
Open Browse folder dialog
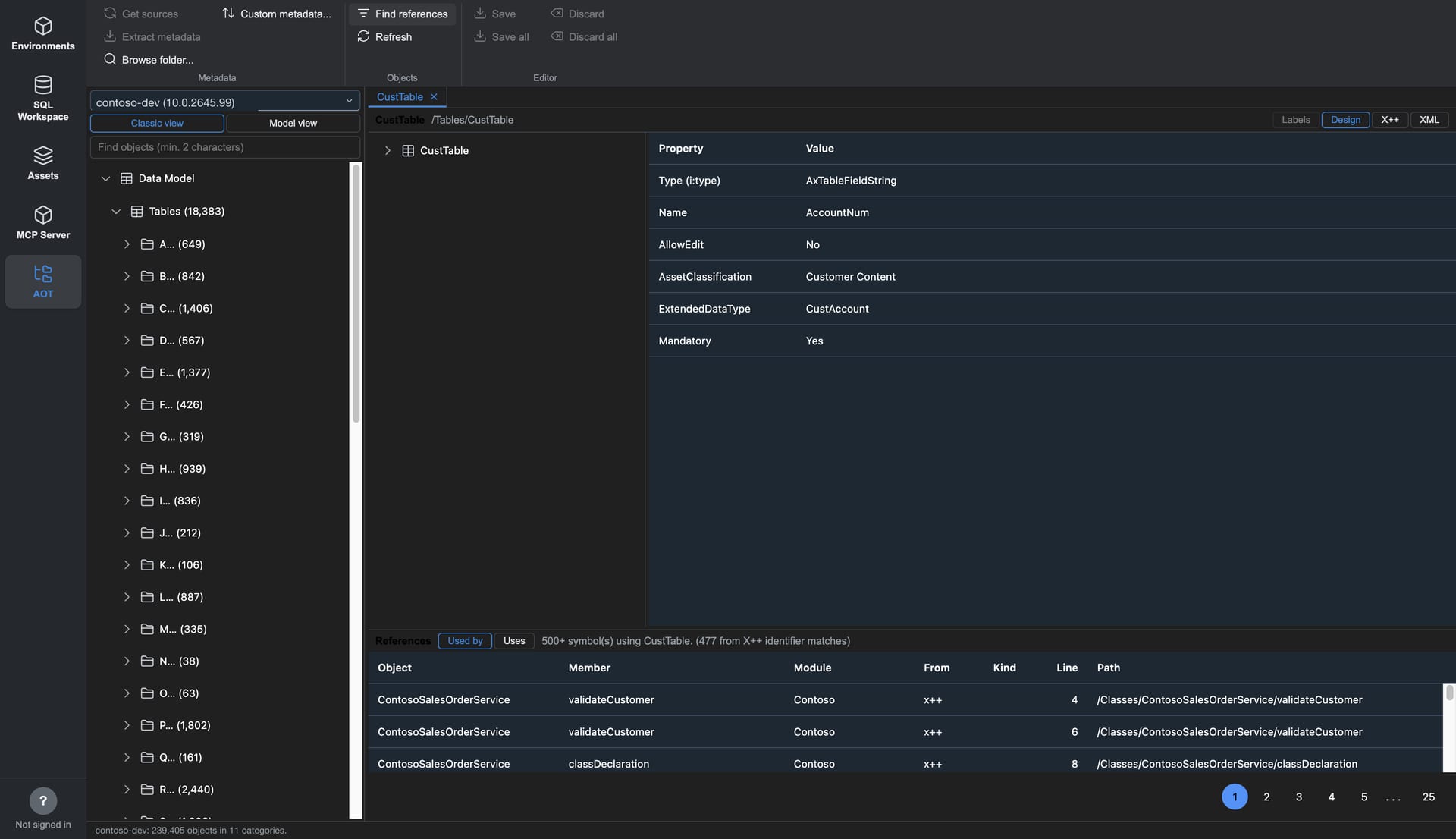149,59
